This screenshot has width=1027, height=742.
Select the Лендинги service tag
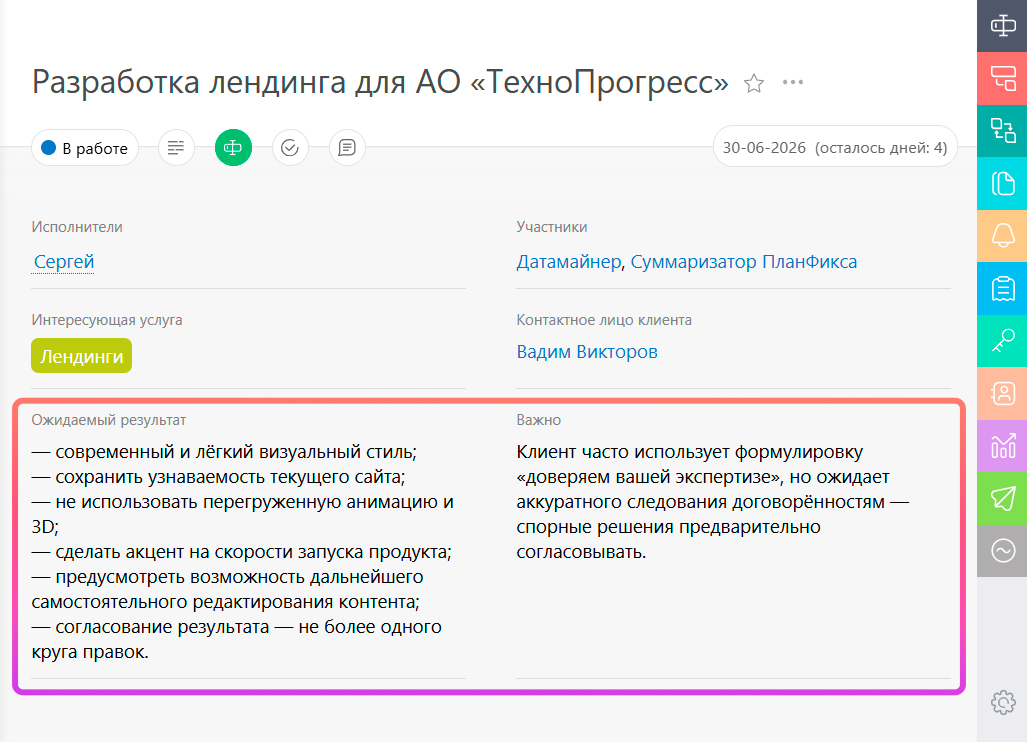pos(81,356)
